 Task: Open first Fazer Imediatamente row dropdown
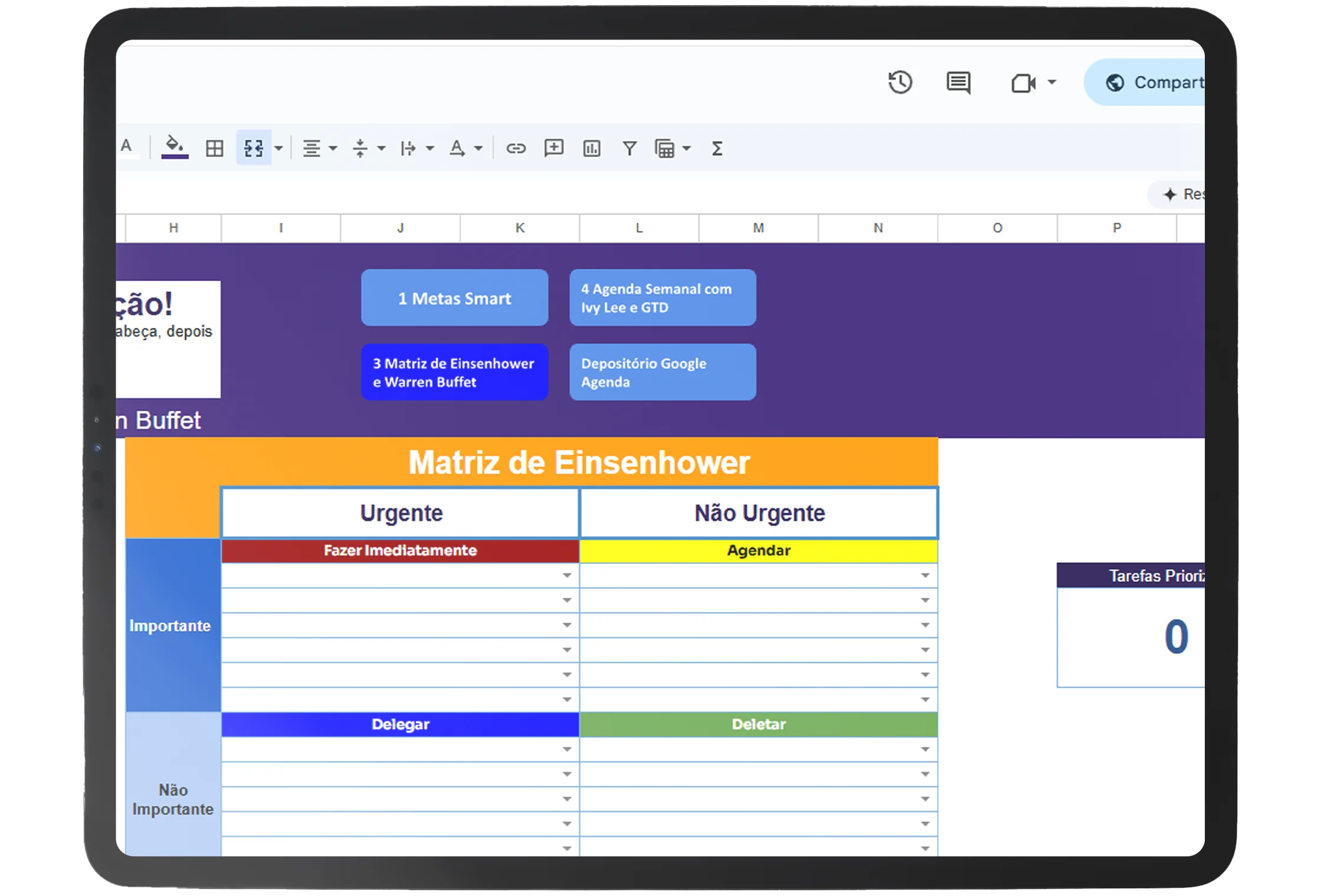pyautogui.click(x=566, y=575)
